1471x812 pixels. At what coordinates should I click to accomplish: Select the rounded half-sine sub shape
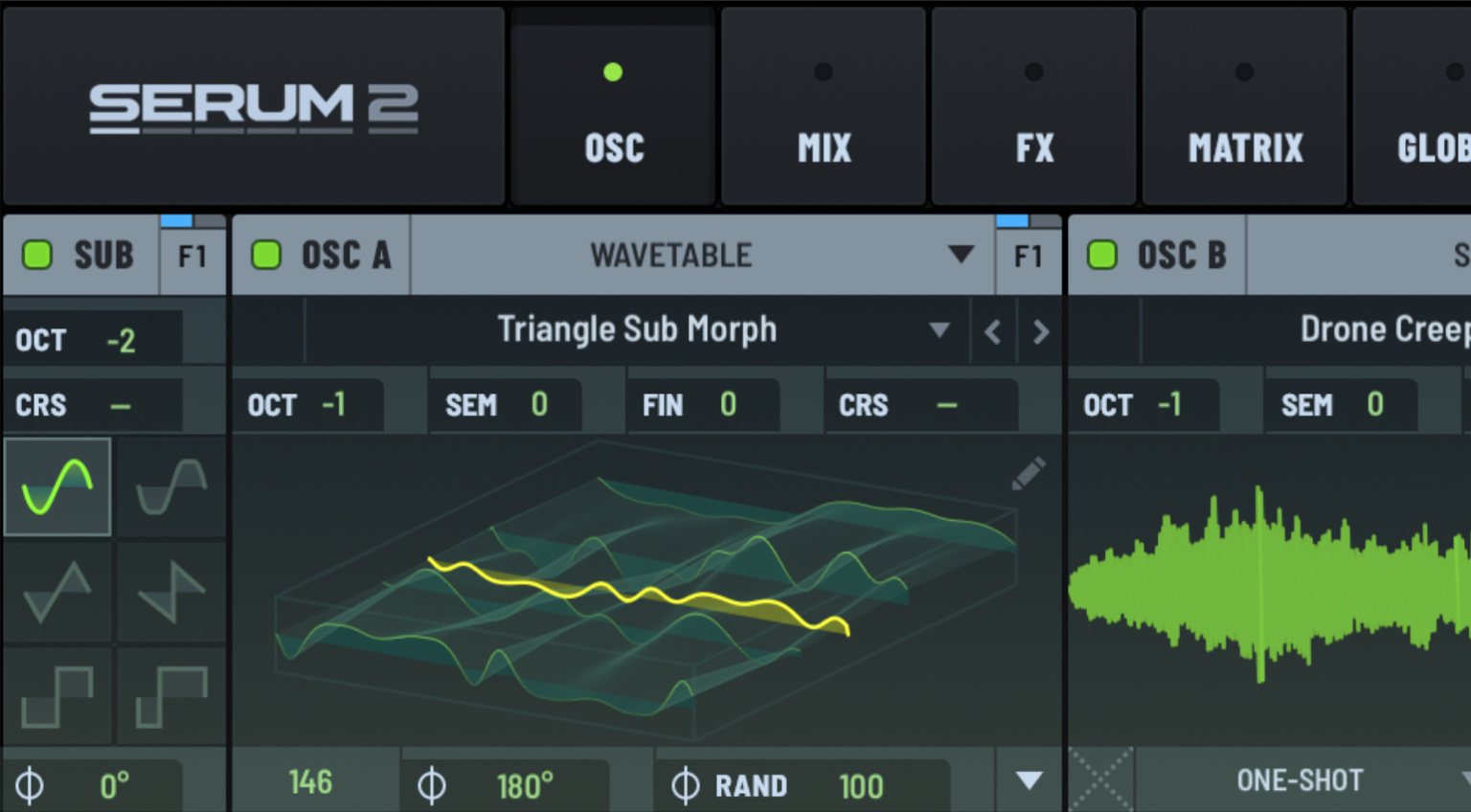170,487
